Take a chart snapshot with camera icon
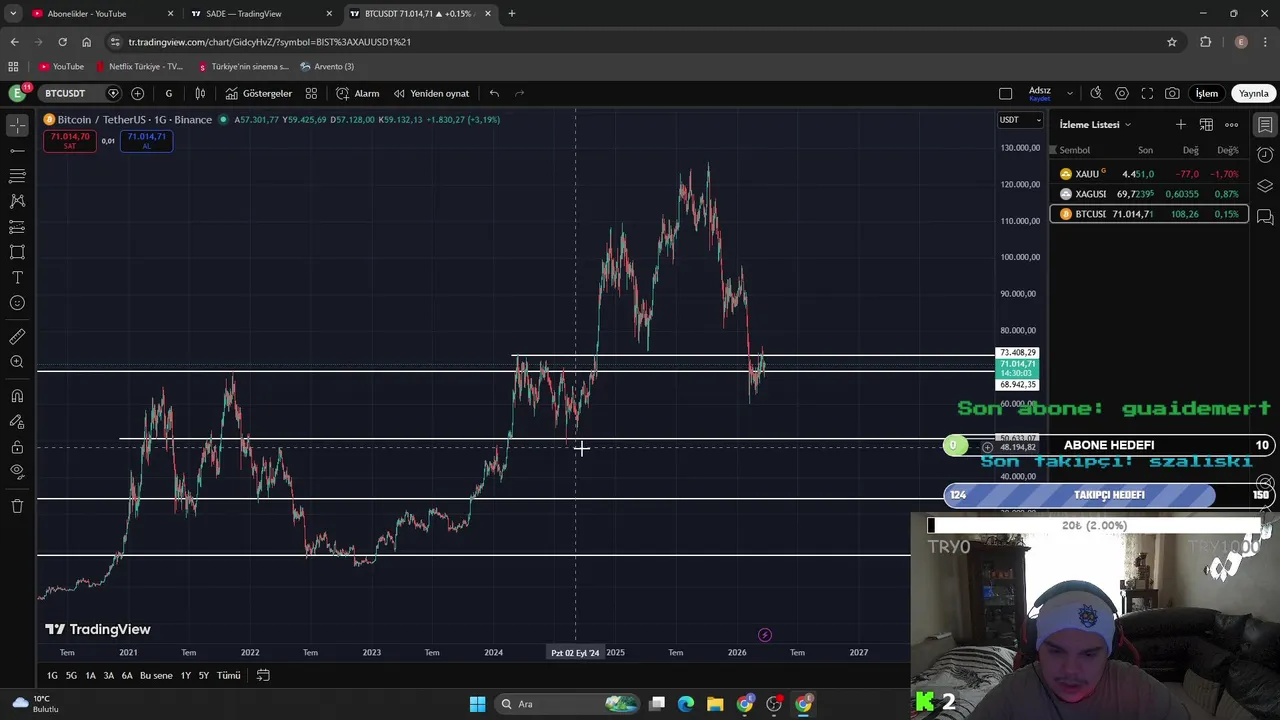 pyautogui.click(x=1172, y=93)
